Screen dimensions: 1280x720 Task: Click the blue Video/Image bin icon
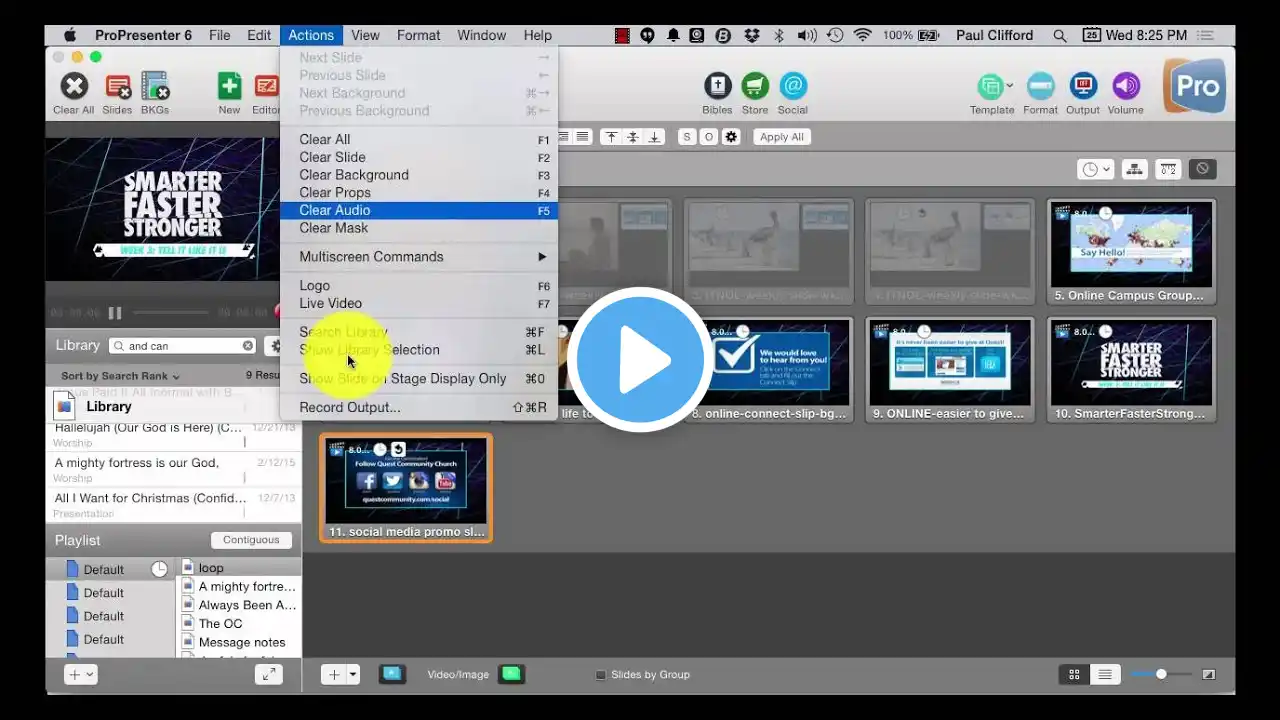point(392,674)
